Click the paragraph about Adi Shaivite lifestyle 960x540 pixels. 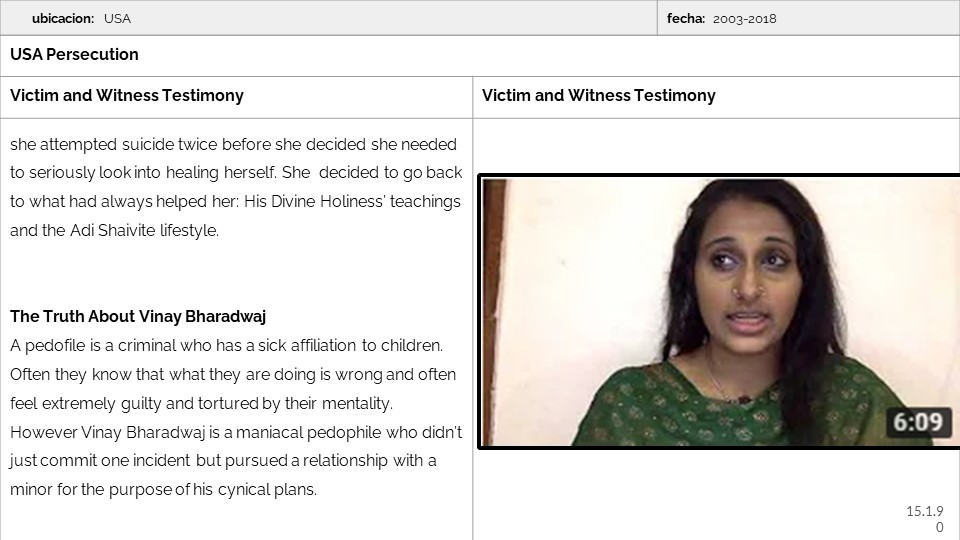[236, 187]
